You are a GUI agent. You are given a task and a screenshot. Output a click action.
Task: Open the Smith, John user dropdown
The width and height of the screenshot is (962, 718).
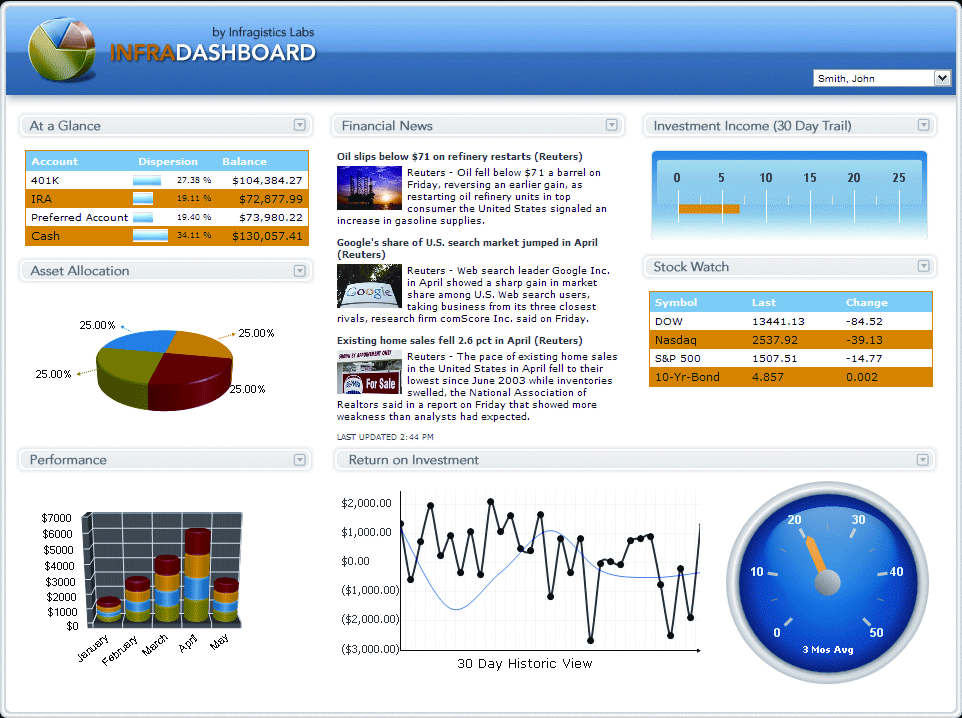(941, 78)
